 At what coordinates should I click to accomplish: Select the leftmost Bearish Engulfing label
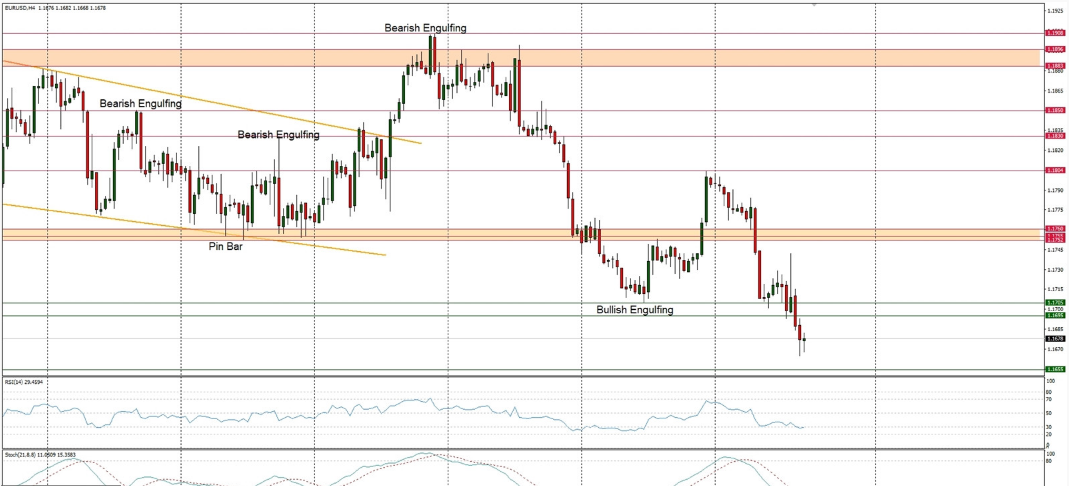140,103
